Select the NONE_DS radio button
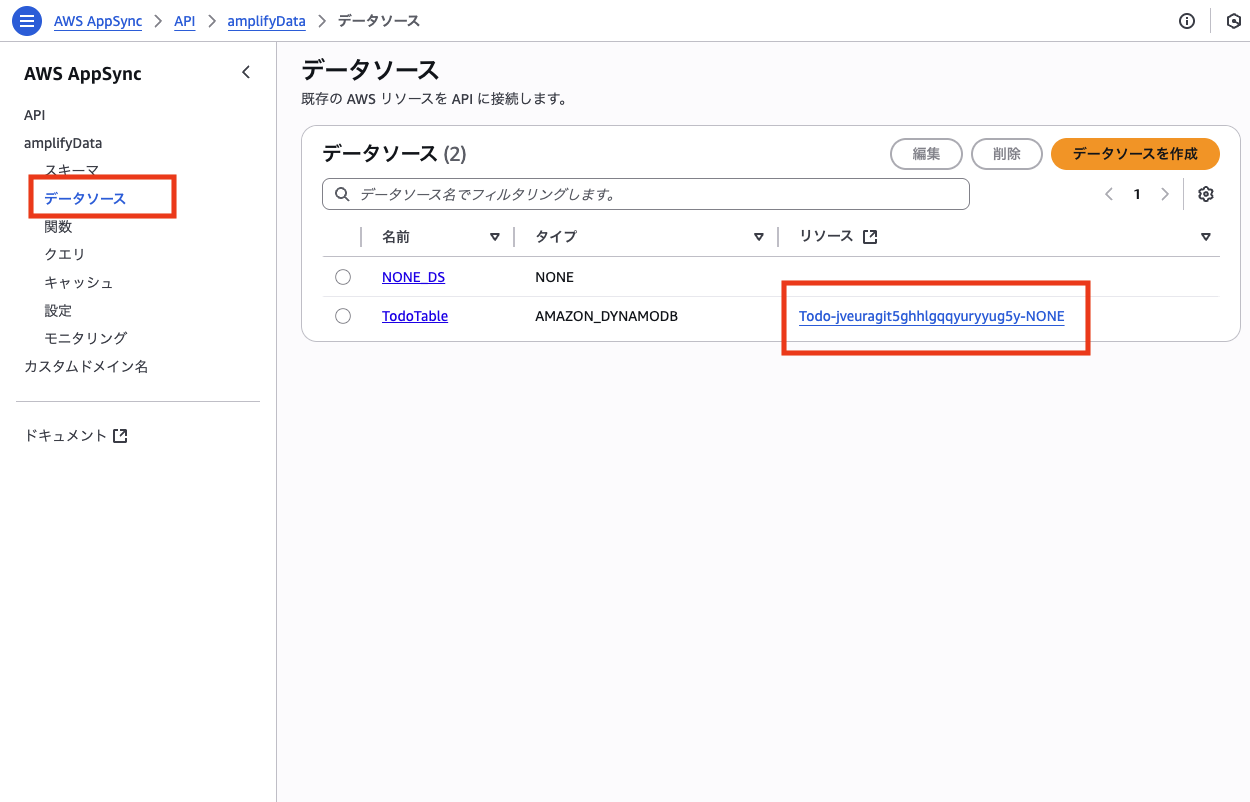1250x802 pixels. [343, 277]
